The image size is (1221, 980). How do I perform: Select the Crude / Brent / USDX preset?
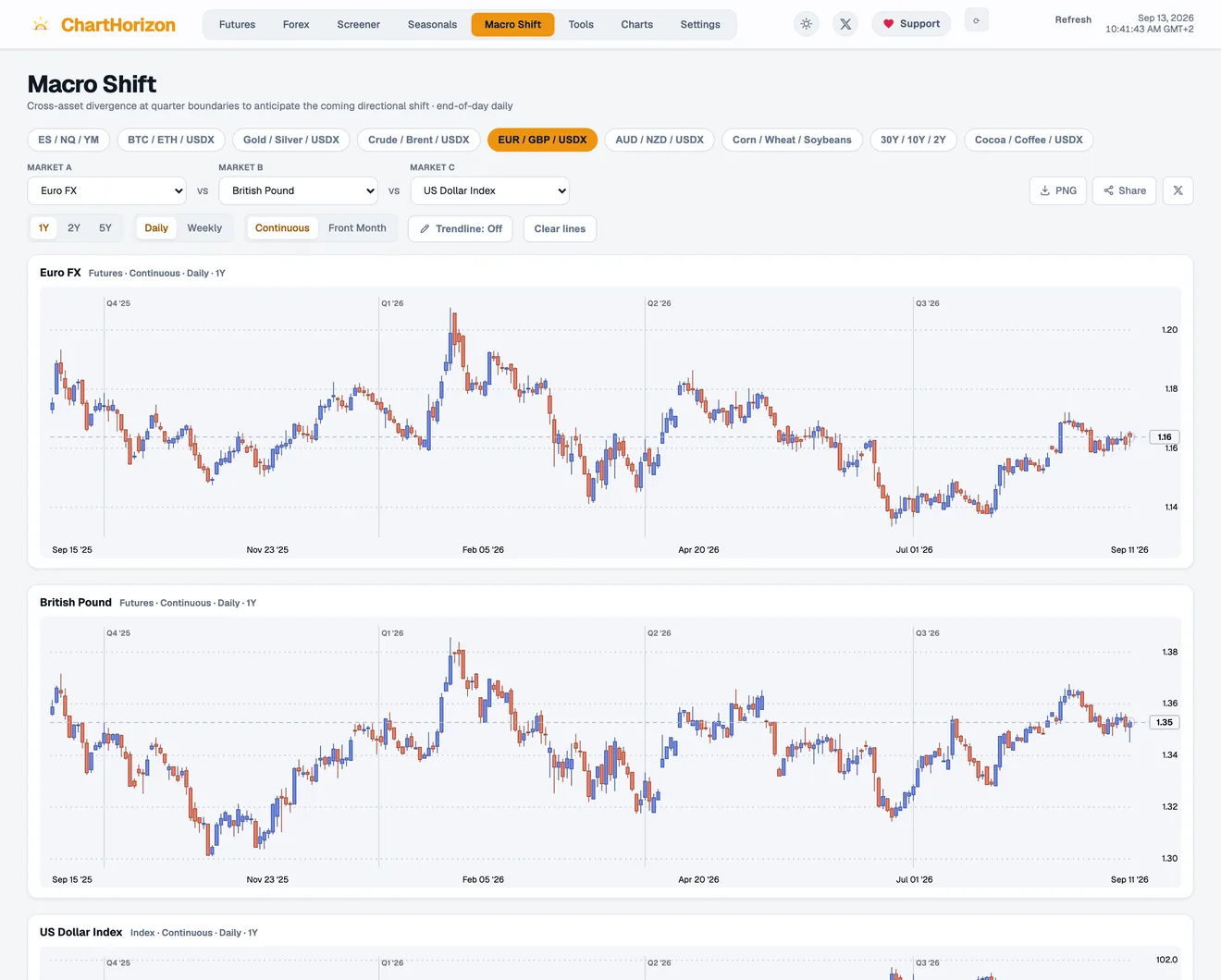[x=419, y=140]
